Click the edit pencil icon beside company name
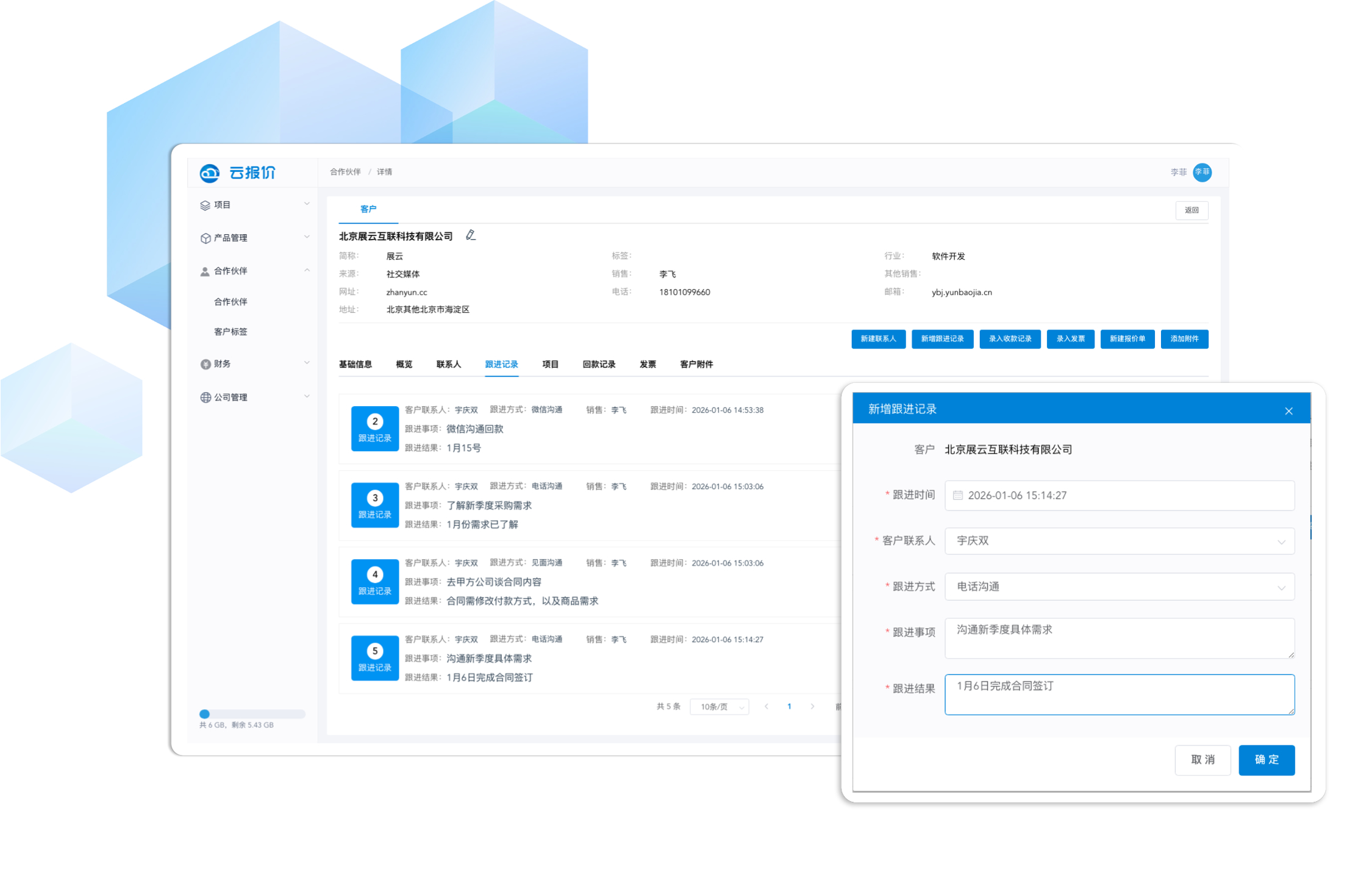 pyautogui.click(x=470, y=235)
